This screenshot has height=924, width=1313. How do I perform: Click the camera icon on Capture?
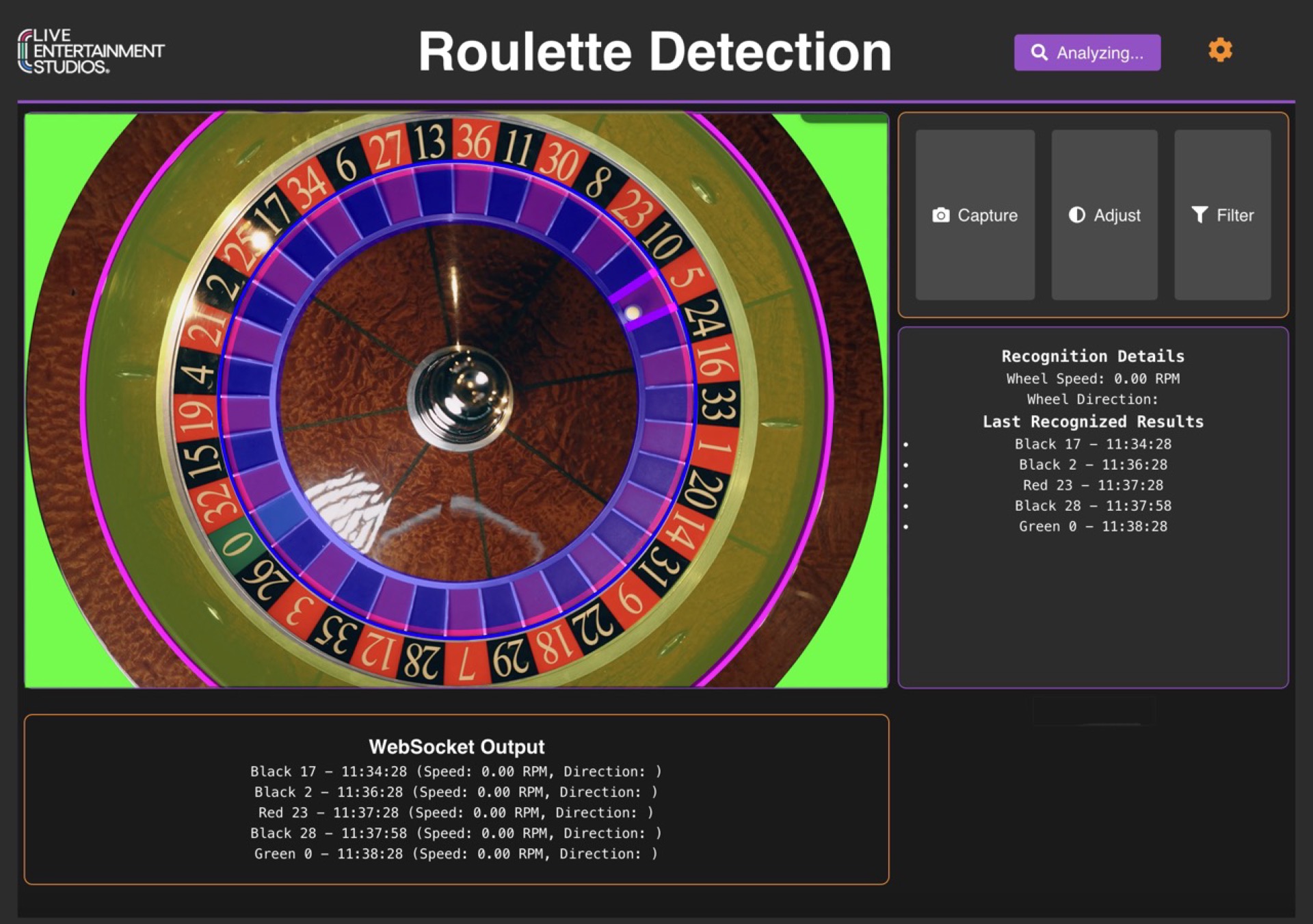pyautogui.click(x=941, y=215)
